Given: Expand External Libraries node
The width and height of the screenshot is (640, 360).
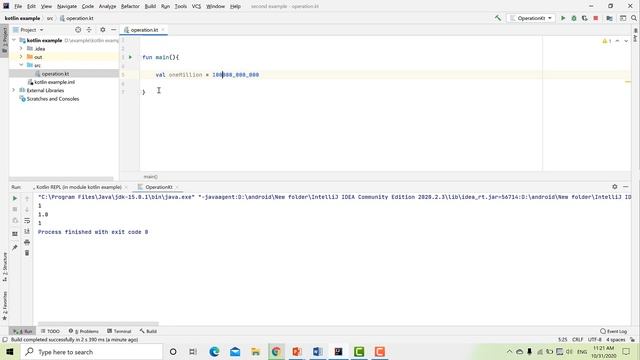Looking at the screenshot, I should point(14,90).
